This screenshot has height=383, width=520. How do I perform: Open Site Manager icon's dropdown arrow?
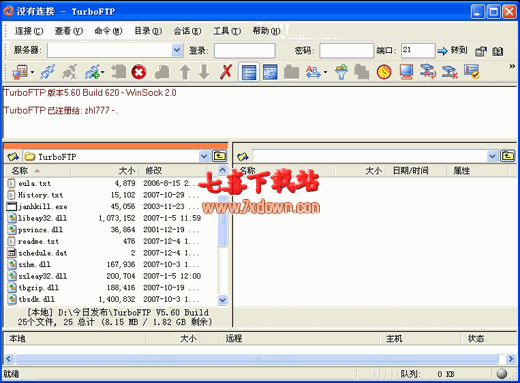point(32,72)
